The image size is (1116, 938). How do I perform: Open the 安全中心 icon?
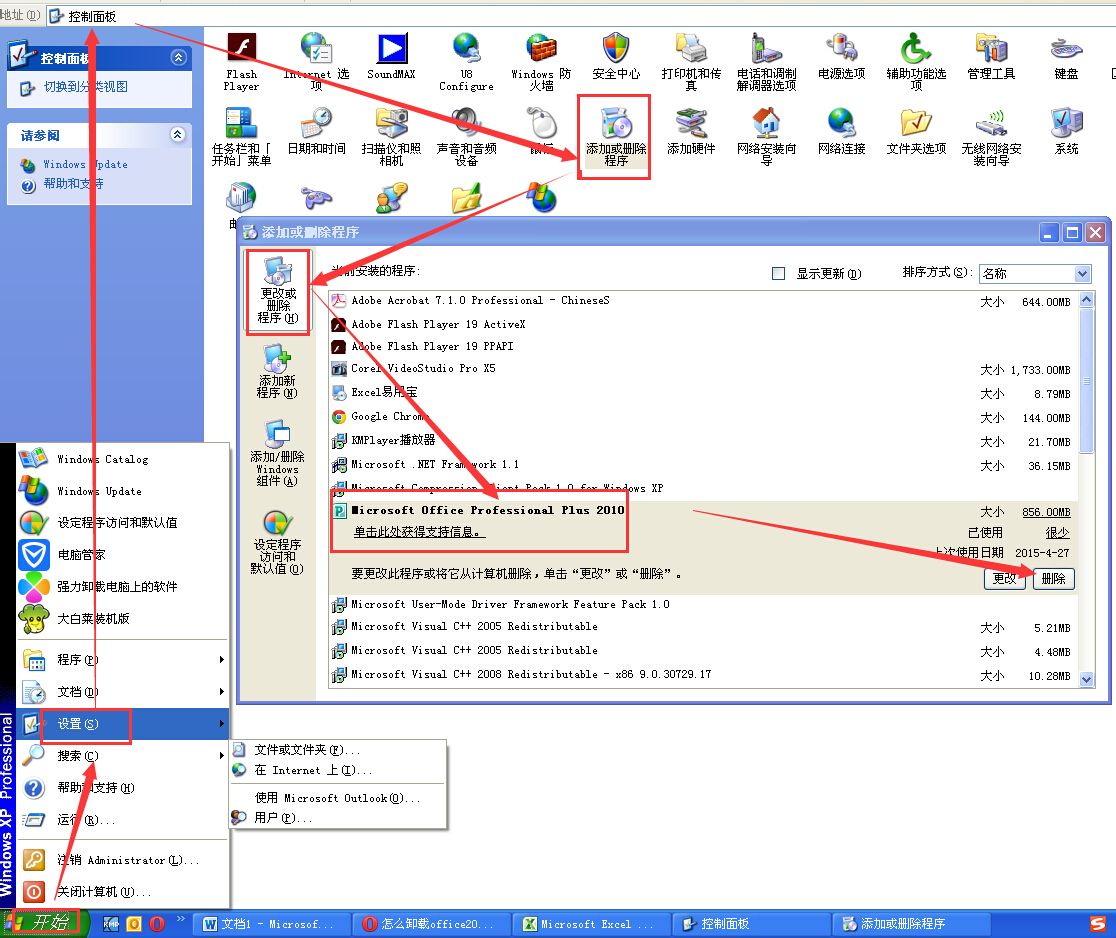click(616, 56)
